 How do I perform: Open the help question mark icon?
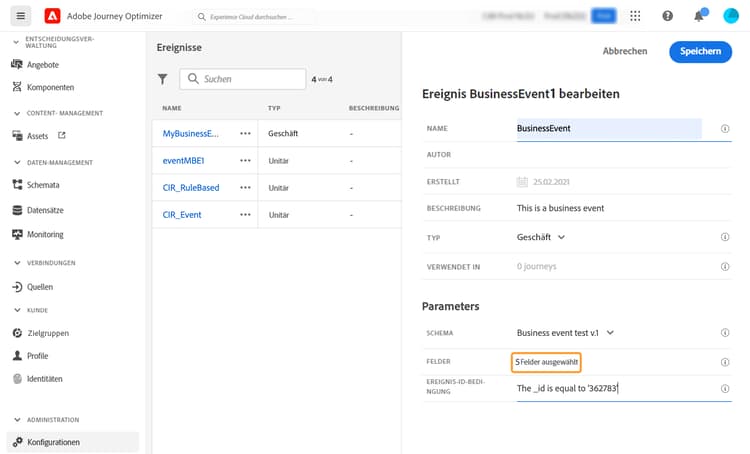point(668,16)
